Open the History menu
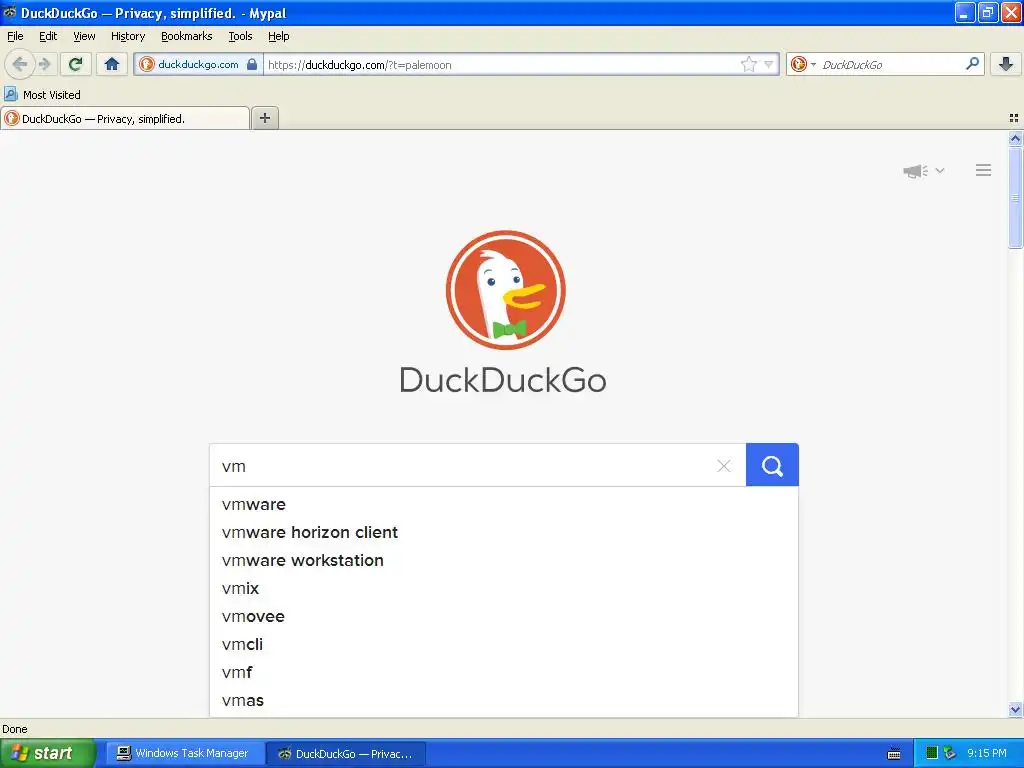Image resolution: width=1024 pixels, height=768 pixels. coord(127,36)
